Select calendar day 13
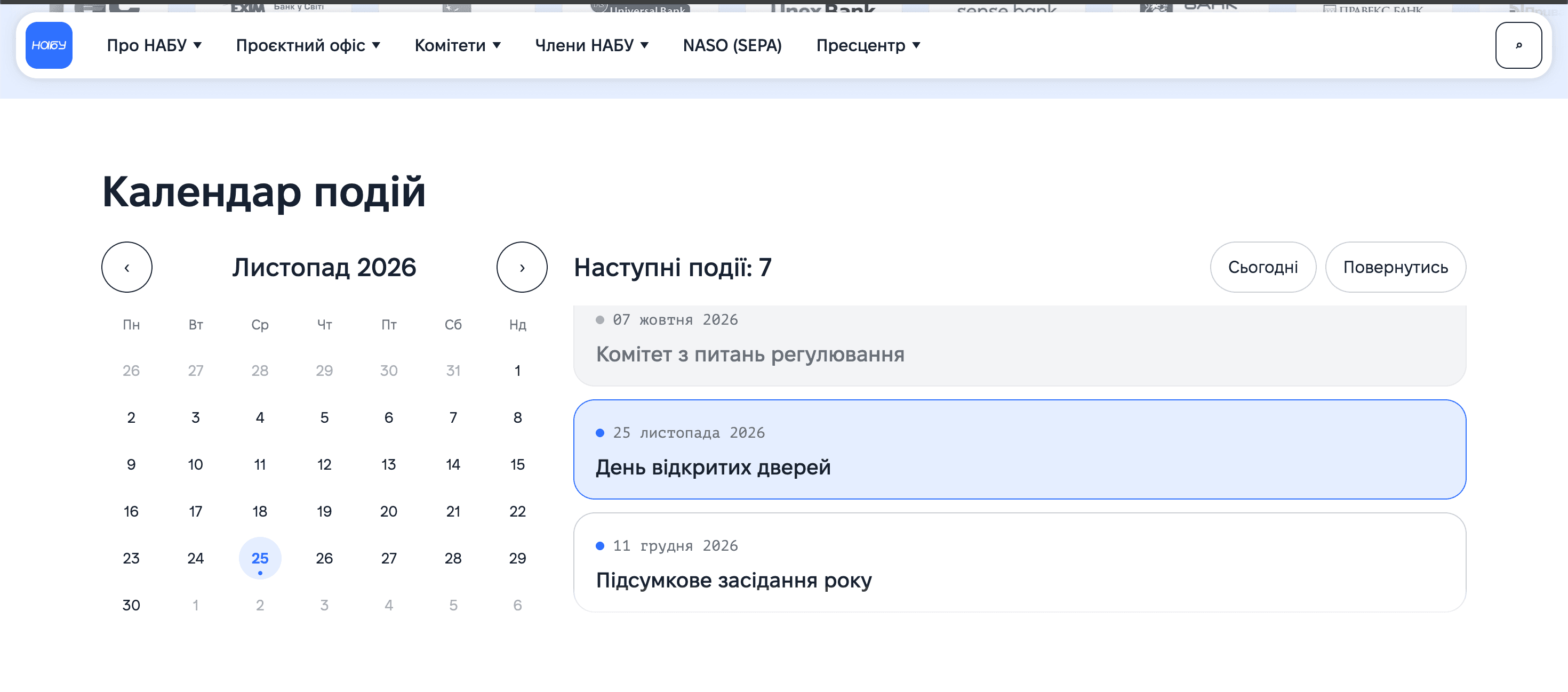 click(x=388, y=464)
